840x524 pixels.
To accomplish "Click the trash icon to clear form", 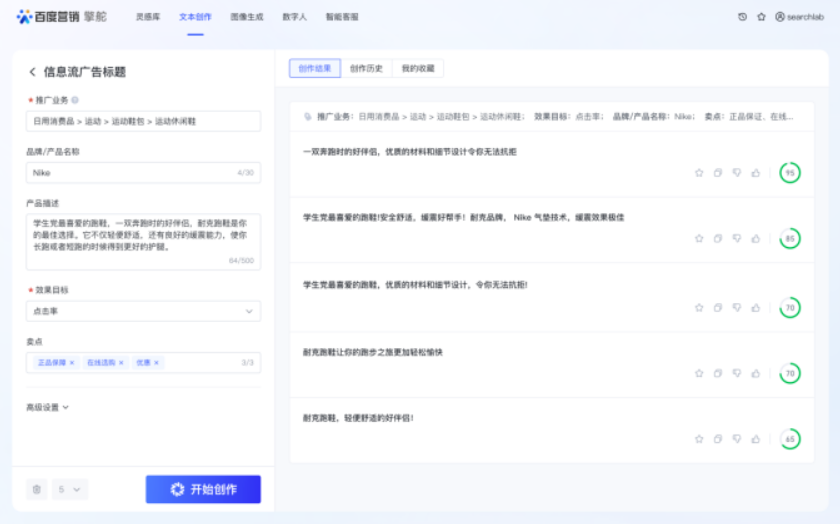I will (37, 489).
